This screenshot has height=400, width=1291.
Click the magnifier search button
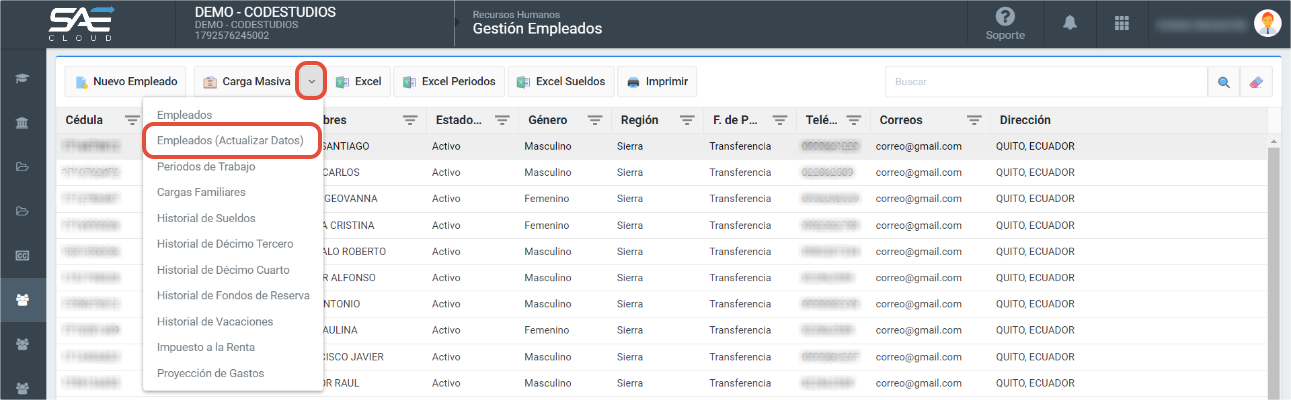coord(1223,82)
